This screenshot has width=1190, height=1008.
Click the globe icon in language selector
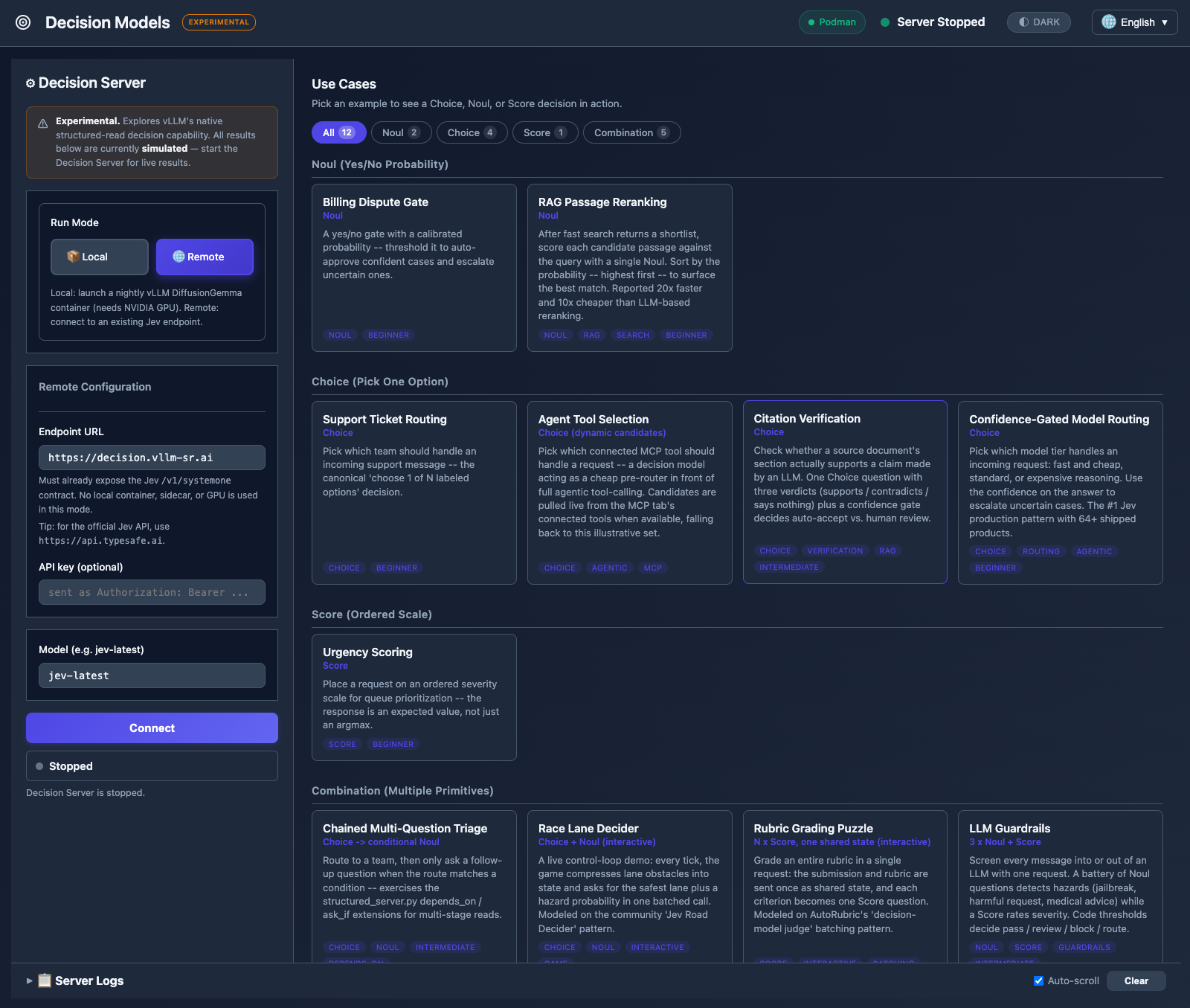1108,22
